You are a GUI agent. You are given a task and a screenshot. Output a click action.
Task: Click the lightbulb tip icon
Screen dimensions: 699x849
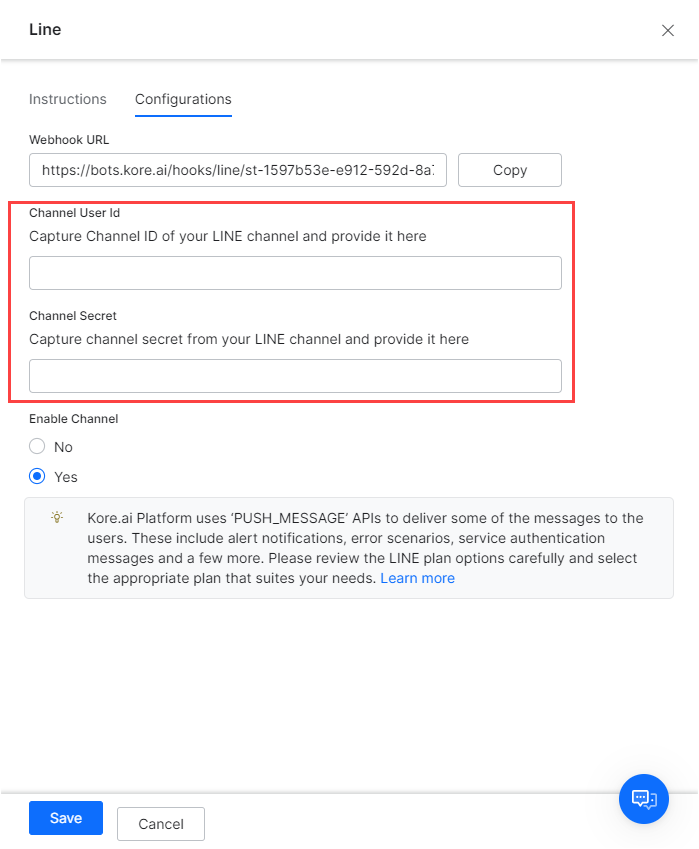pyautogui.click(x=56, y=518)
